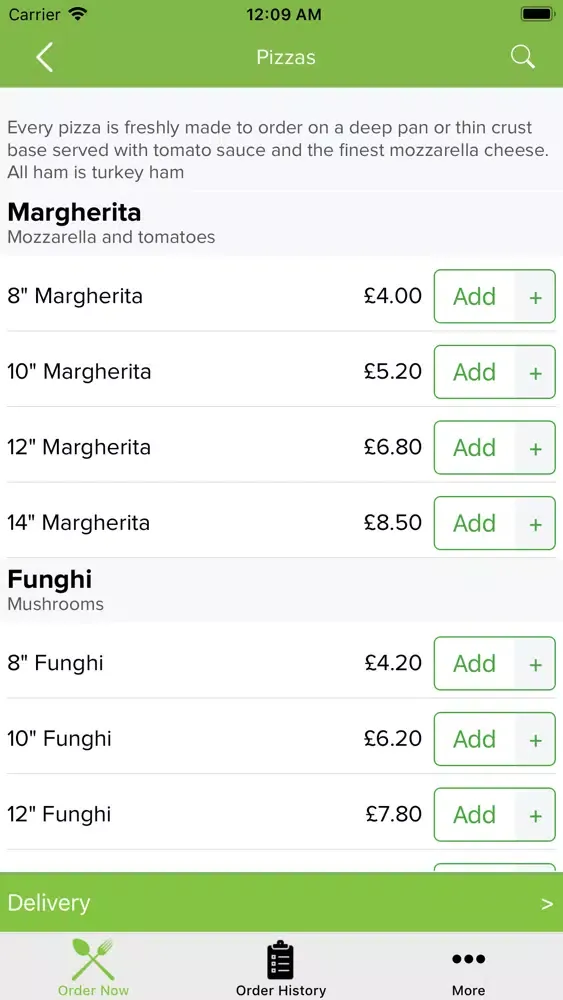This screenshot has width=563, height=1000.
Task: Open the Order History clipboard icon
Action: (281, 959)
